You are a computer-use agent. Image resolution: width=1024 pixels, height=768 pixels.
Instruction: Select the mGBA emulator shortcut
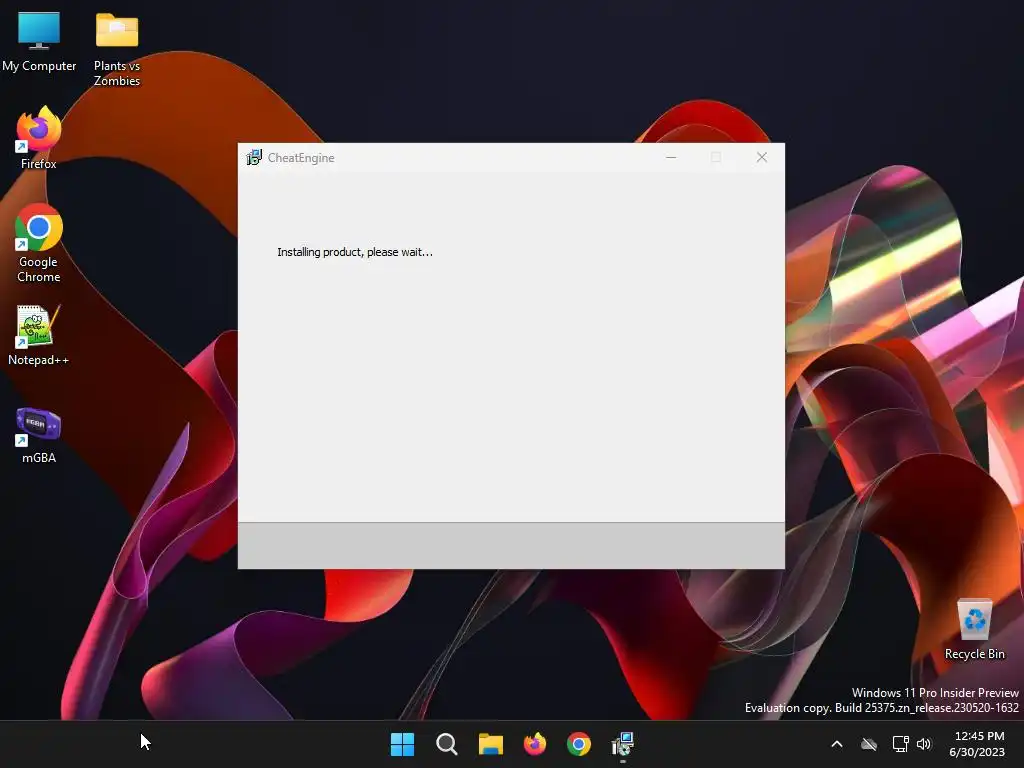pos(39,435)
